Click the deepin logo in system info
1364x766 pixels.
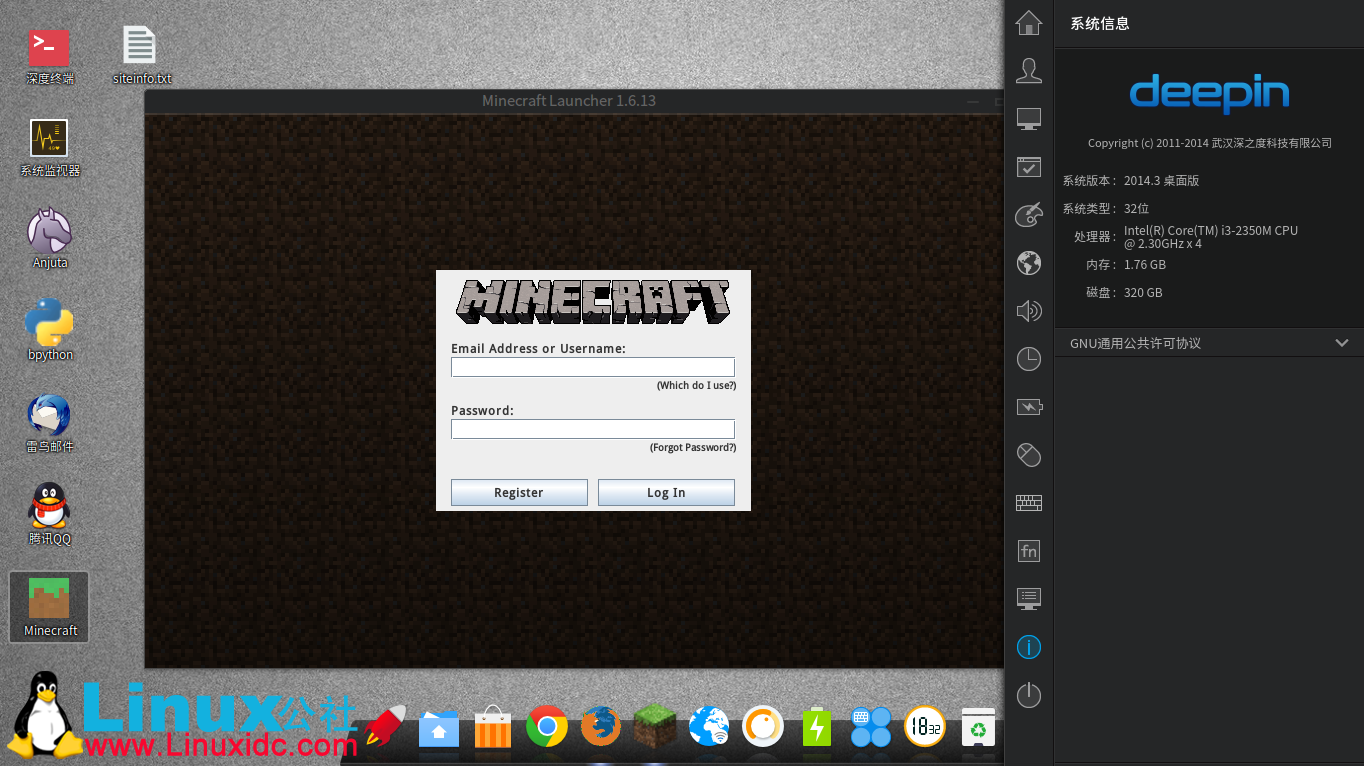point(1209,93)
